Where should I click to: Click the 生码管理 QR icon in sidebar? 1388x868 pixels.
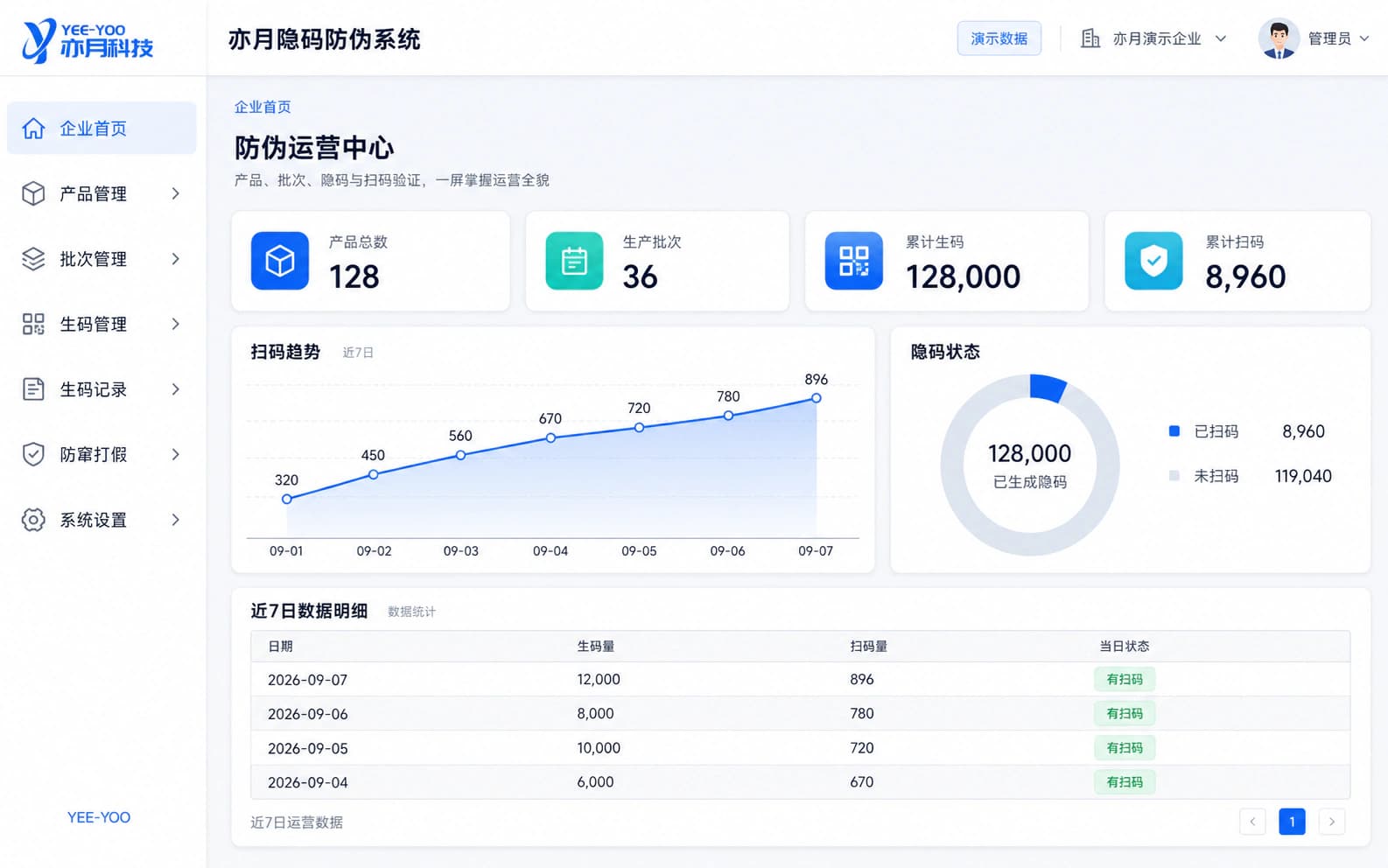point(33,324)
